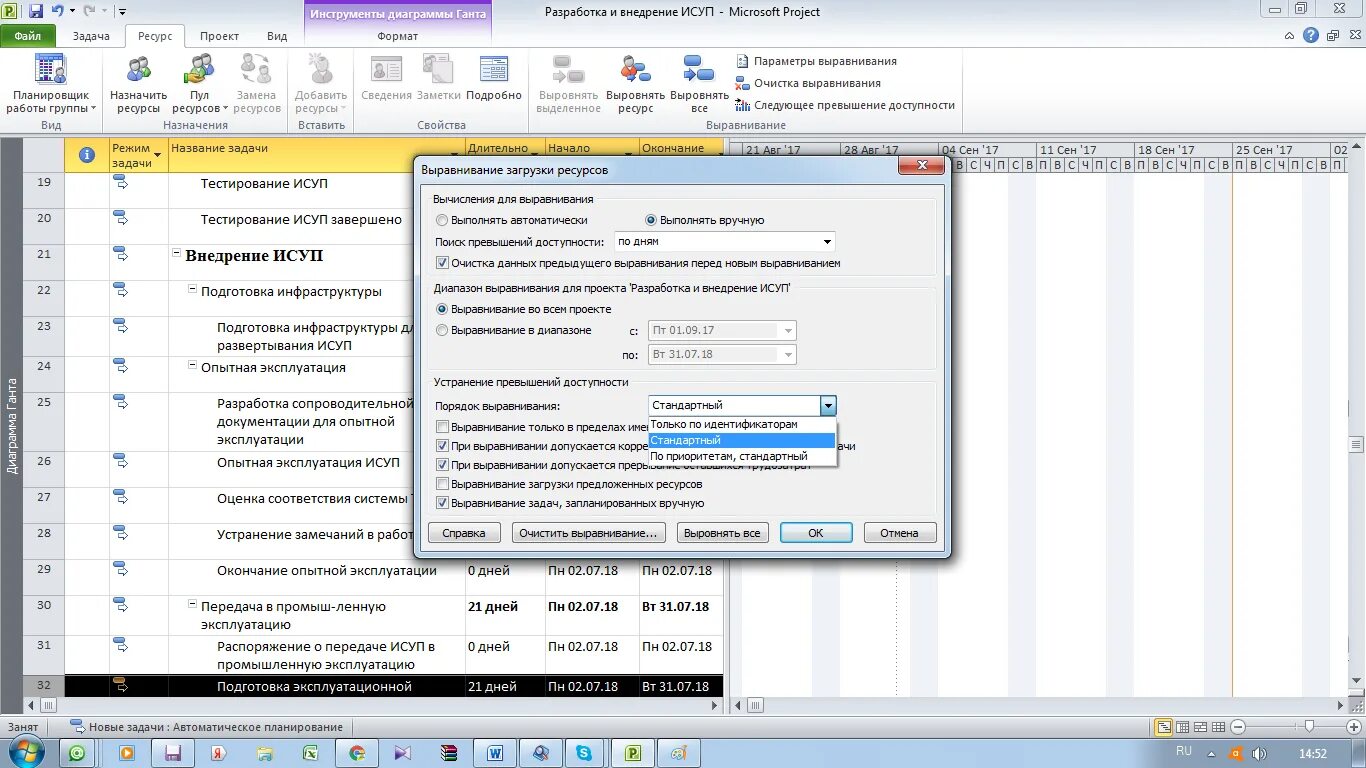
Task: Choose Стандартный in the dropdown list
Action: pyautogui.click(x=742, y=440)
